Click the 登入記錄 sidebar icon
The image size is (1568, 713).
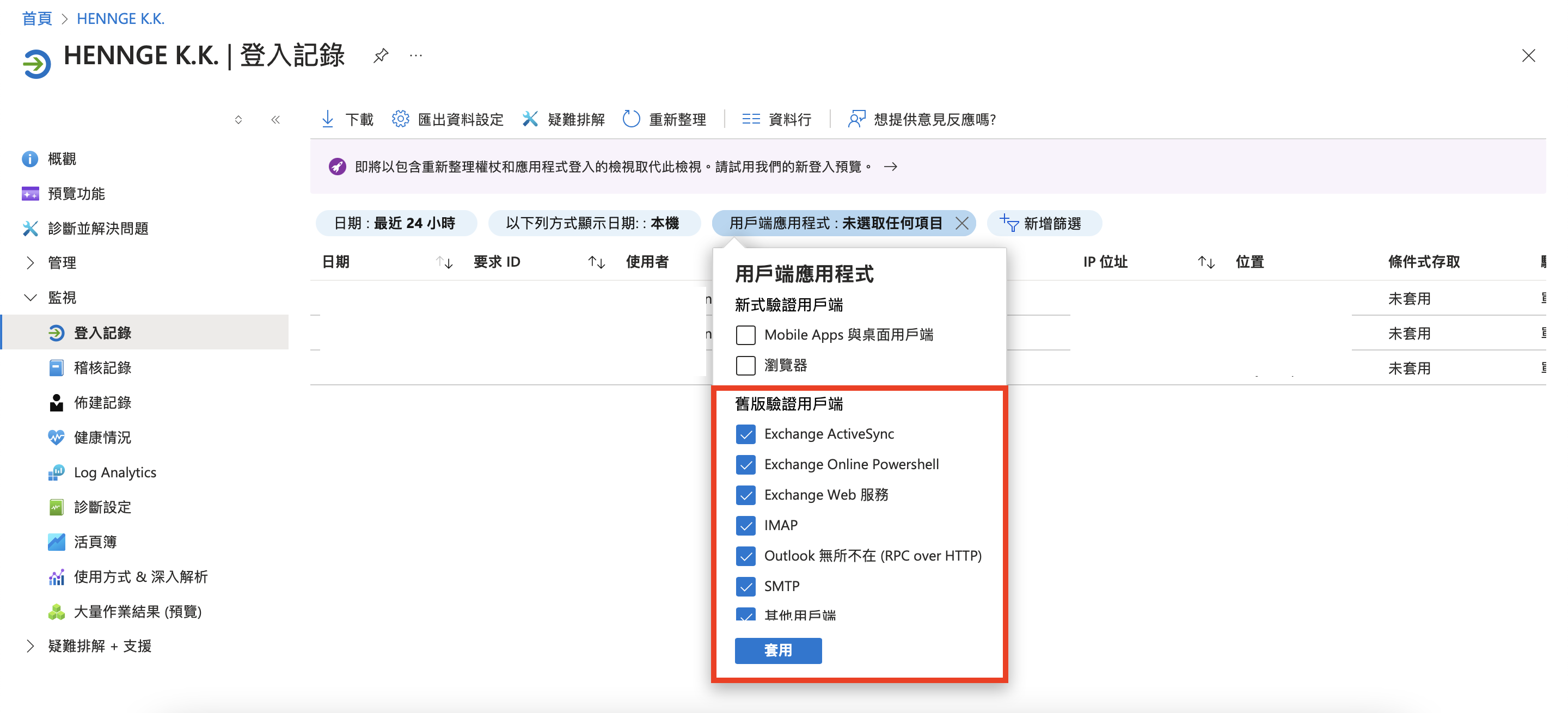click(56, 333)
